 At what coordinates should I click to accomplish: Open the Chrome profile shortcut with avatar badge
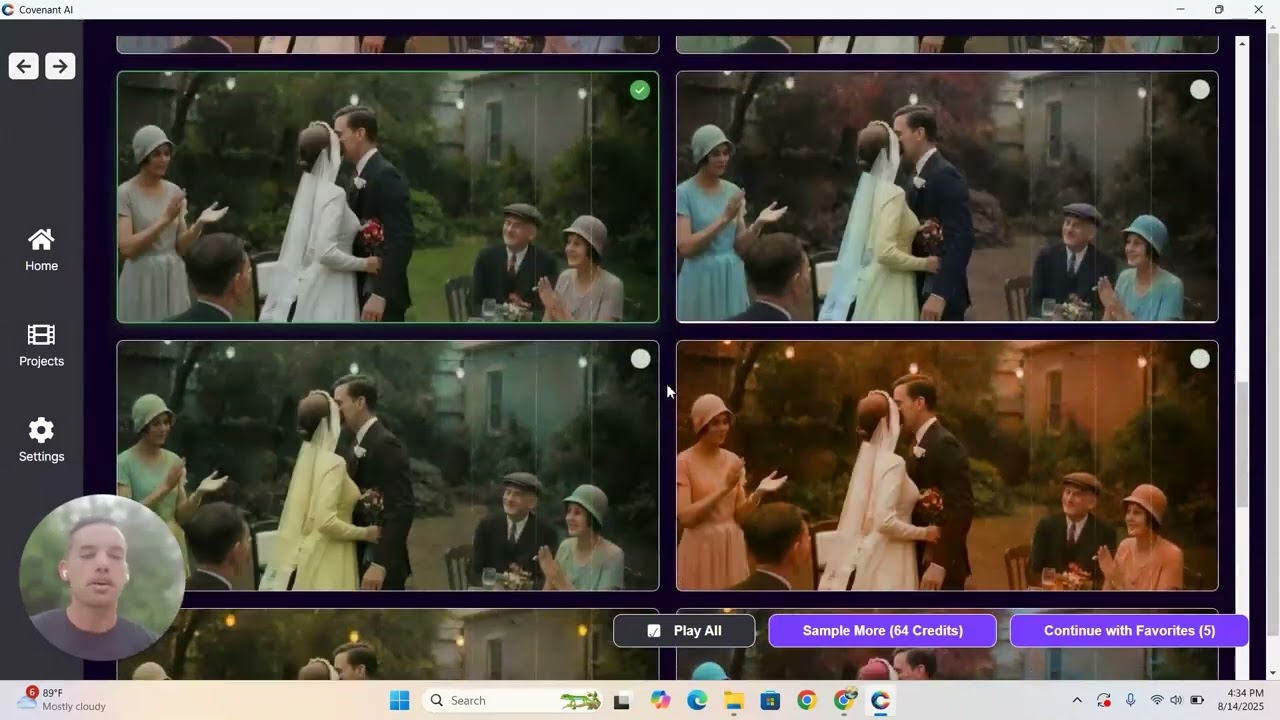(x=844, y=700)
